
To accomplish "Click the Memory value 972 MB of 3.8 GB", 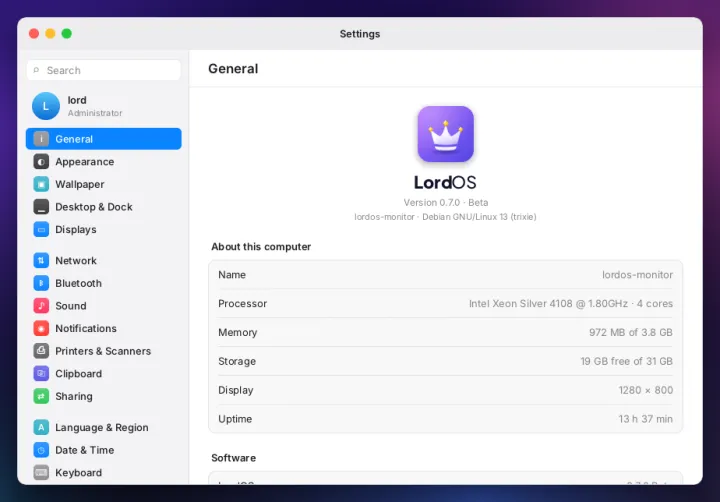I will click(x=631, y=333).
